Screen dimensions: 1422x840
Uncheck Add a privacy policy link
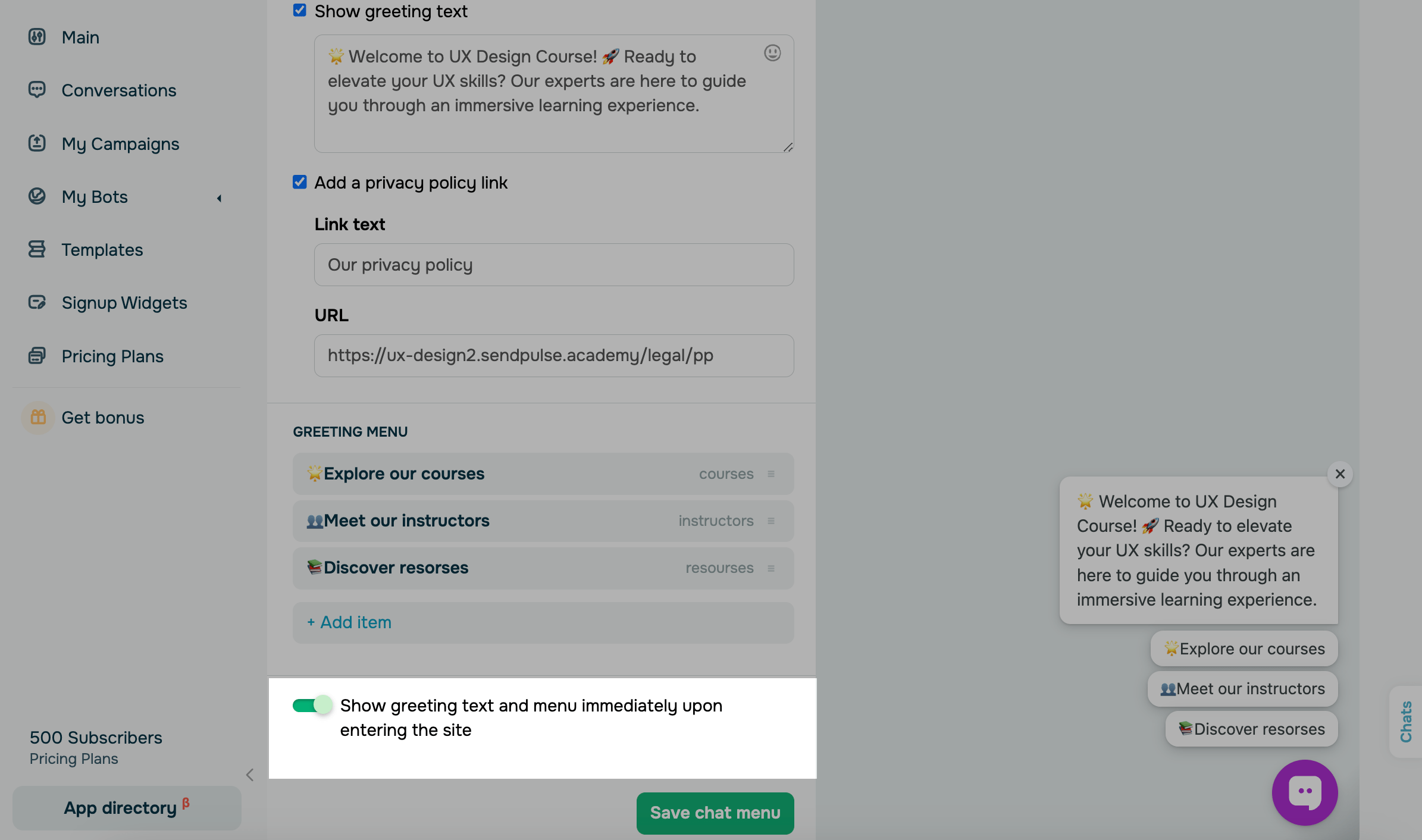pos(300,182)
